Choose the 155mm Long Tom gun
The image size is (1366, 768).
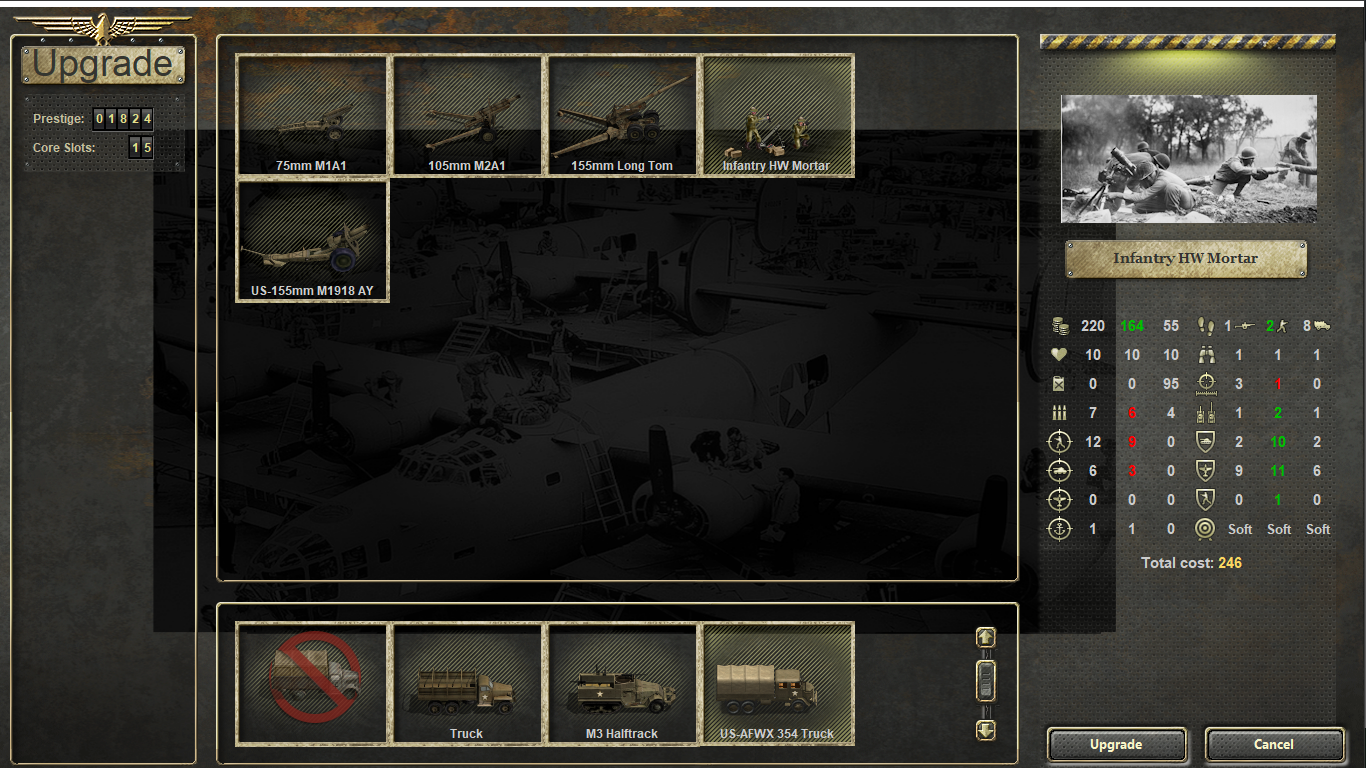pos(622,115)
